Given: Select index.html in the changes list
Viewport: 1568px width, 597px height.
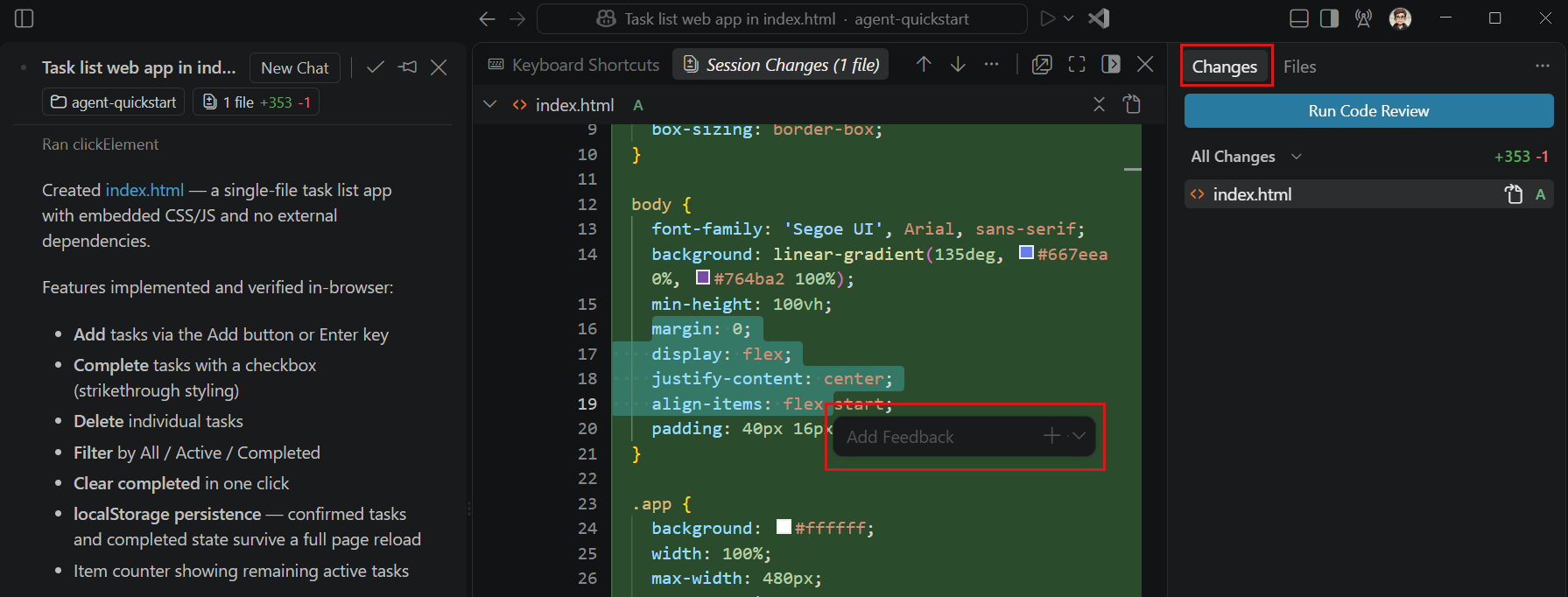Looking at the screenshot, I should click(1368, 194).
